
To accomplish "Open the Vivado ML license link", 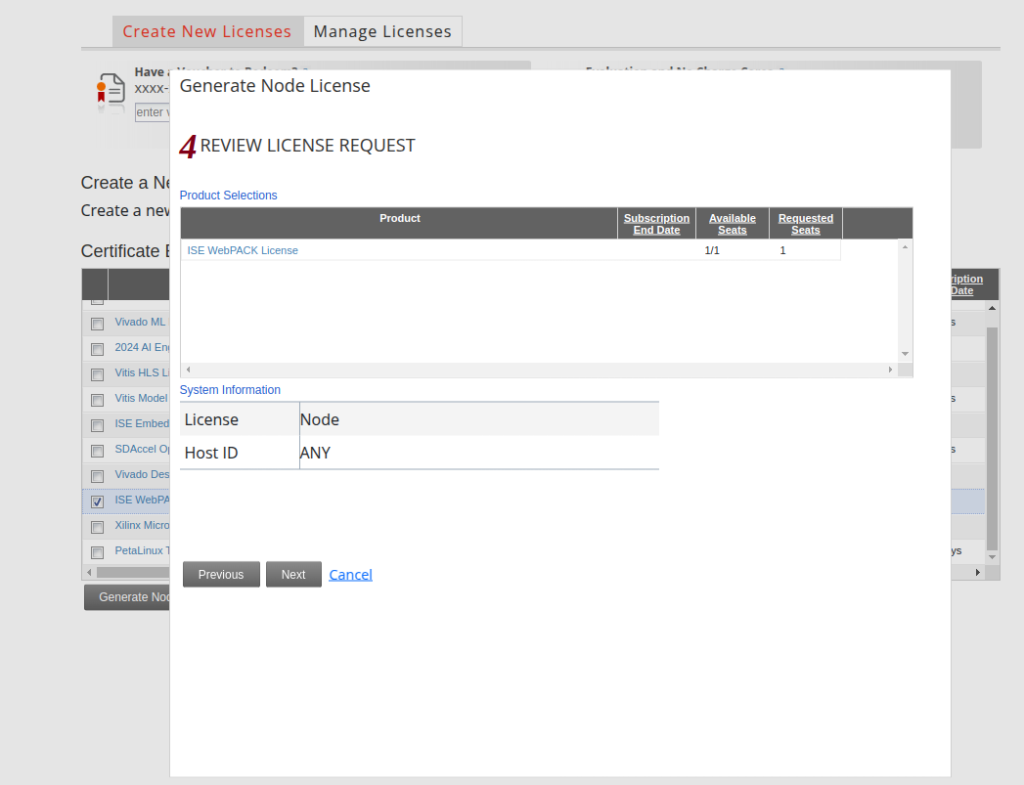I will point(140,322).
